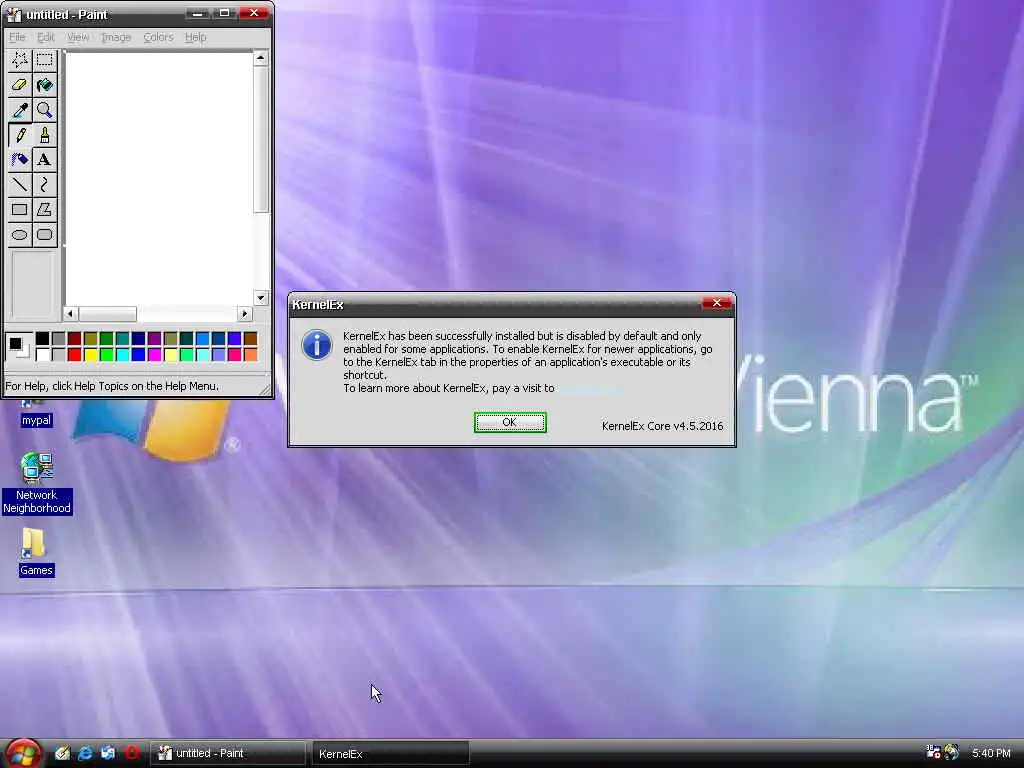Select the Rounded Rectangle shape tool

44,234
